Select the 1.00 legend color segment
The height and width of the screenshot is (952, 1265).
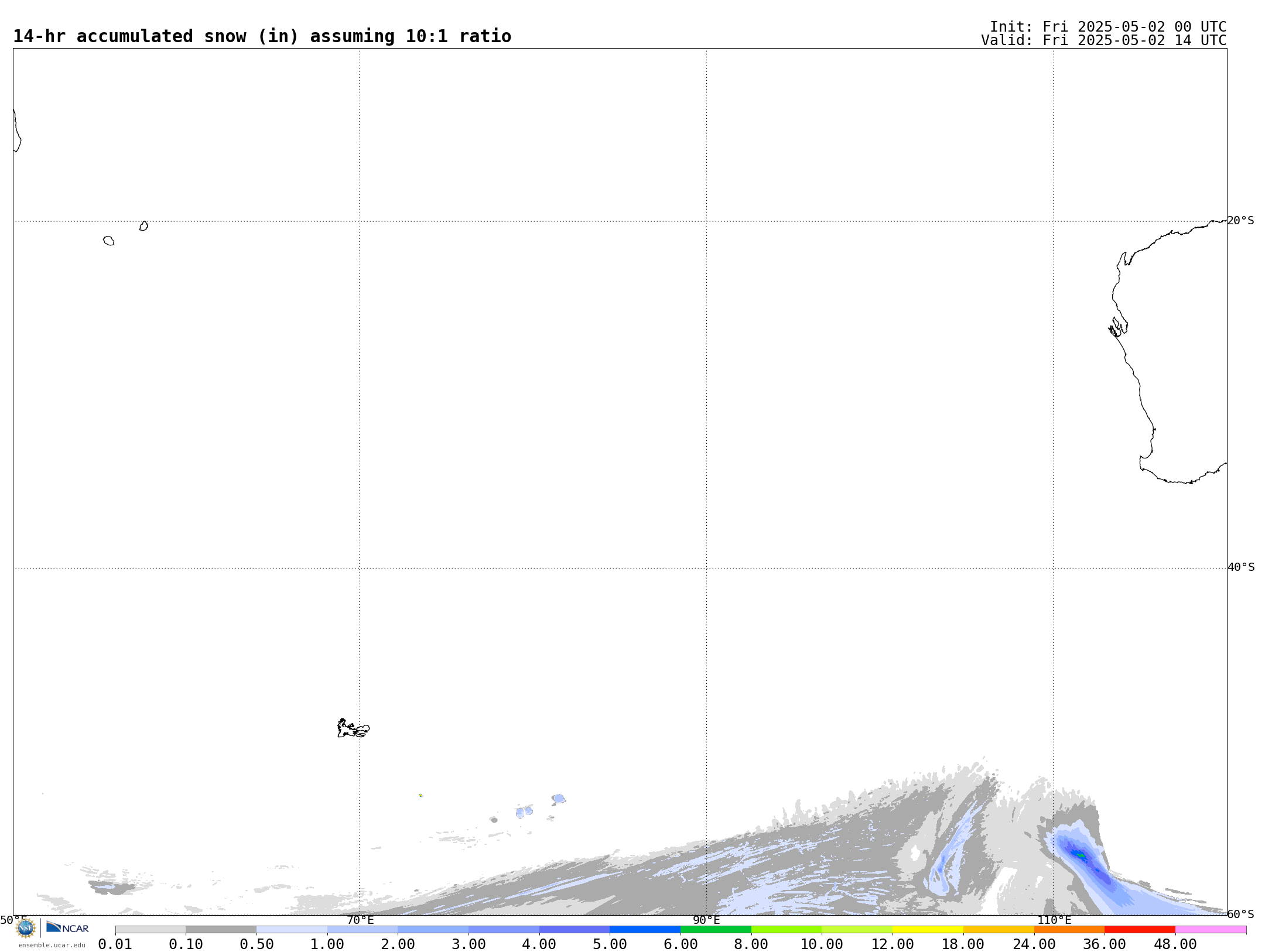pyautogui.click(x=363, y=930)
